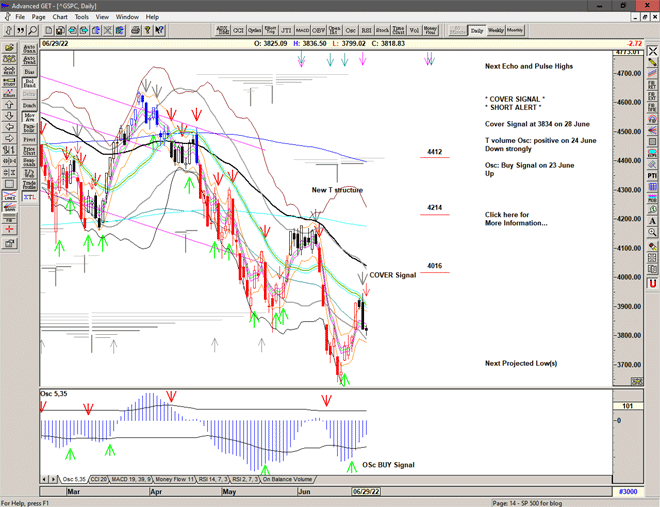660x507 pixels.
Task: Click the 06/29/22 date marker on the timeline
Action: (365, 491)
